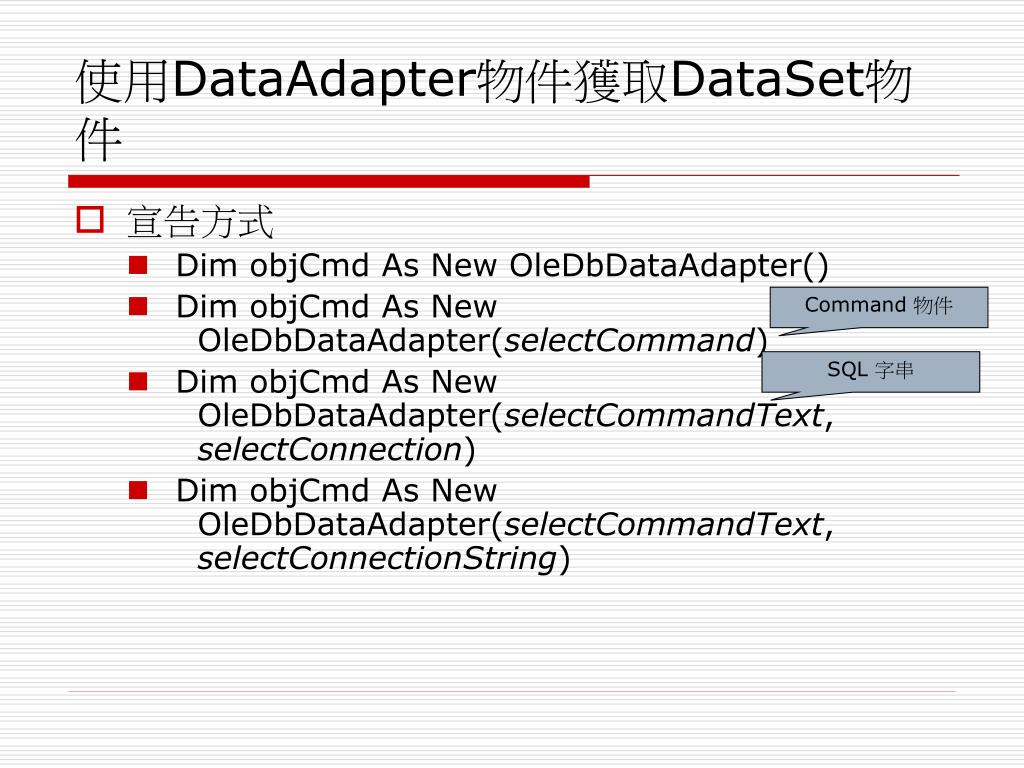Click the red bullet before selectConnectionString declaration
Viewport: 1024px width, 768px height.
coord(138,490)
